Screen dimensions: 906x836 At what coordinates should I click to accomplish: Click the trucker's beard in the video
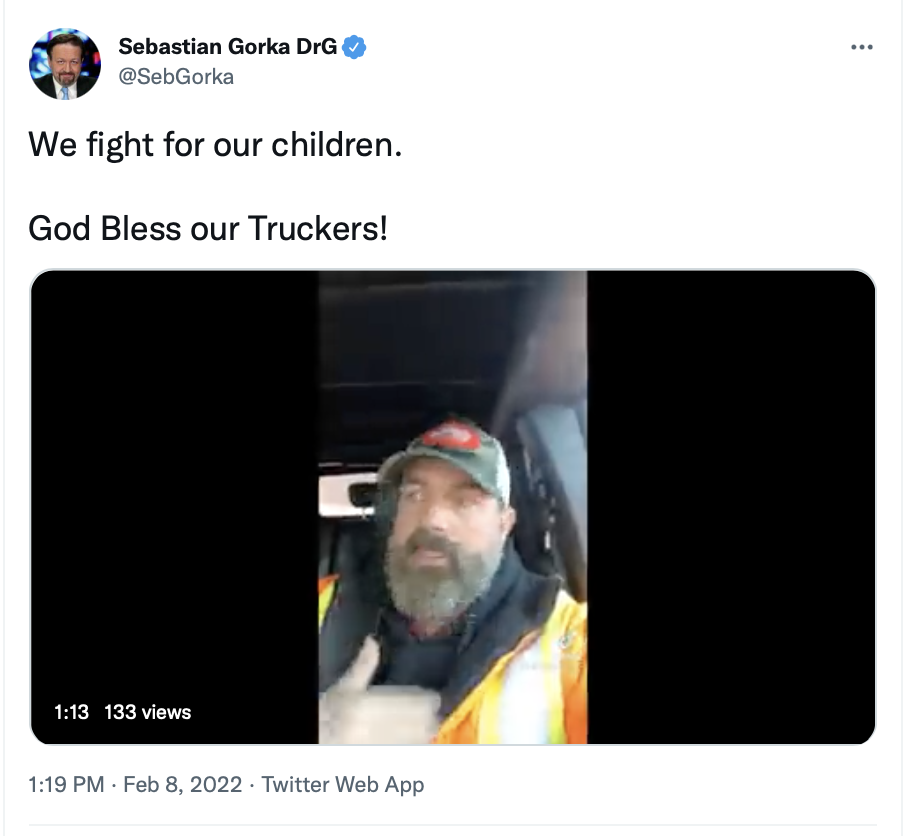pyautogui.click(x=439, y=584)
